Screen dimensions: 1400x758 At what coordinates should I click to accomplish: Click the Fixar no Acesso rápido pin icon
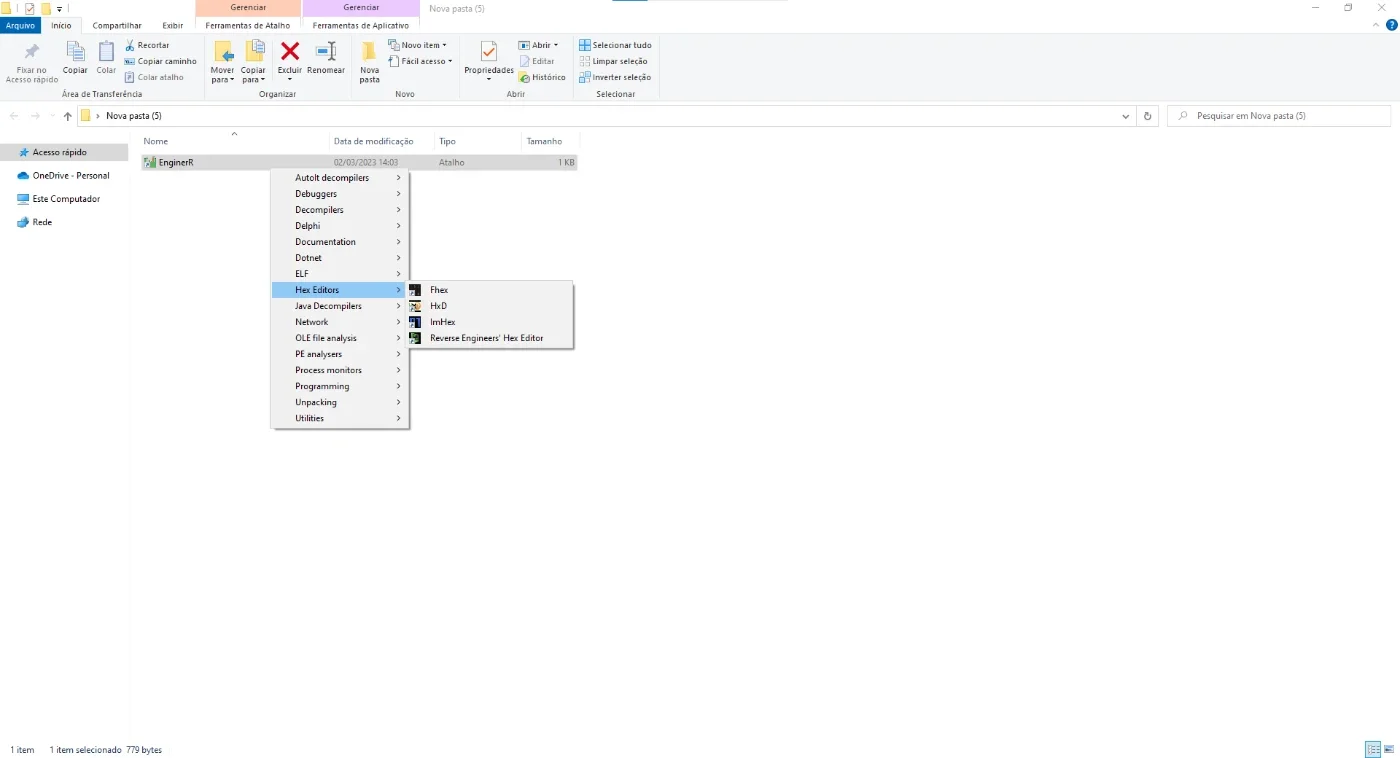pyautogui.click(x=32, y=52)
